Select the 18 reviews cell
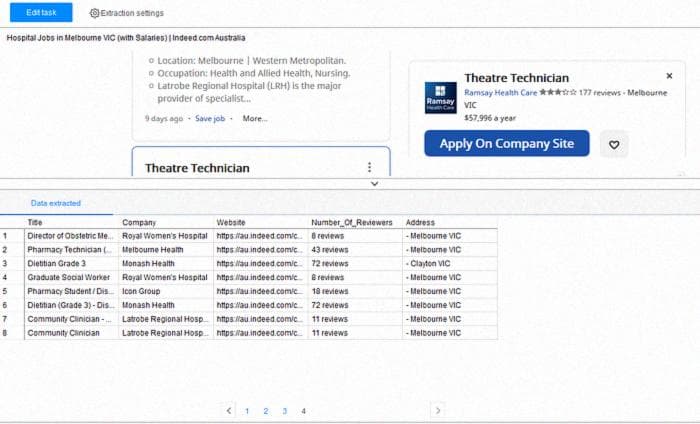Screen dimensions: 700x424 355,291
